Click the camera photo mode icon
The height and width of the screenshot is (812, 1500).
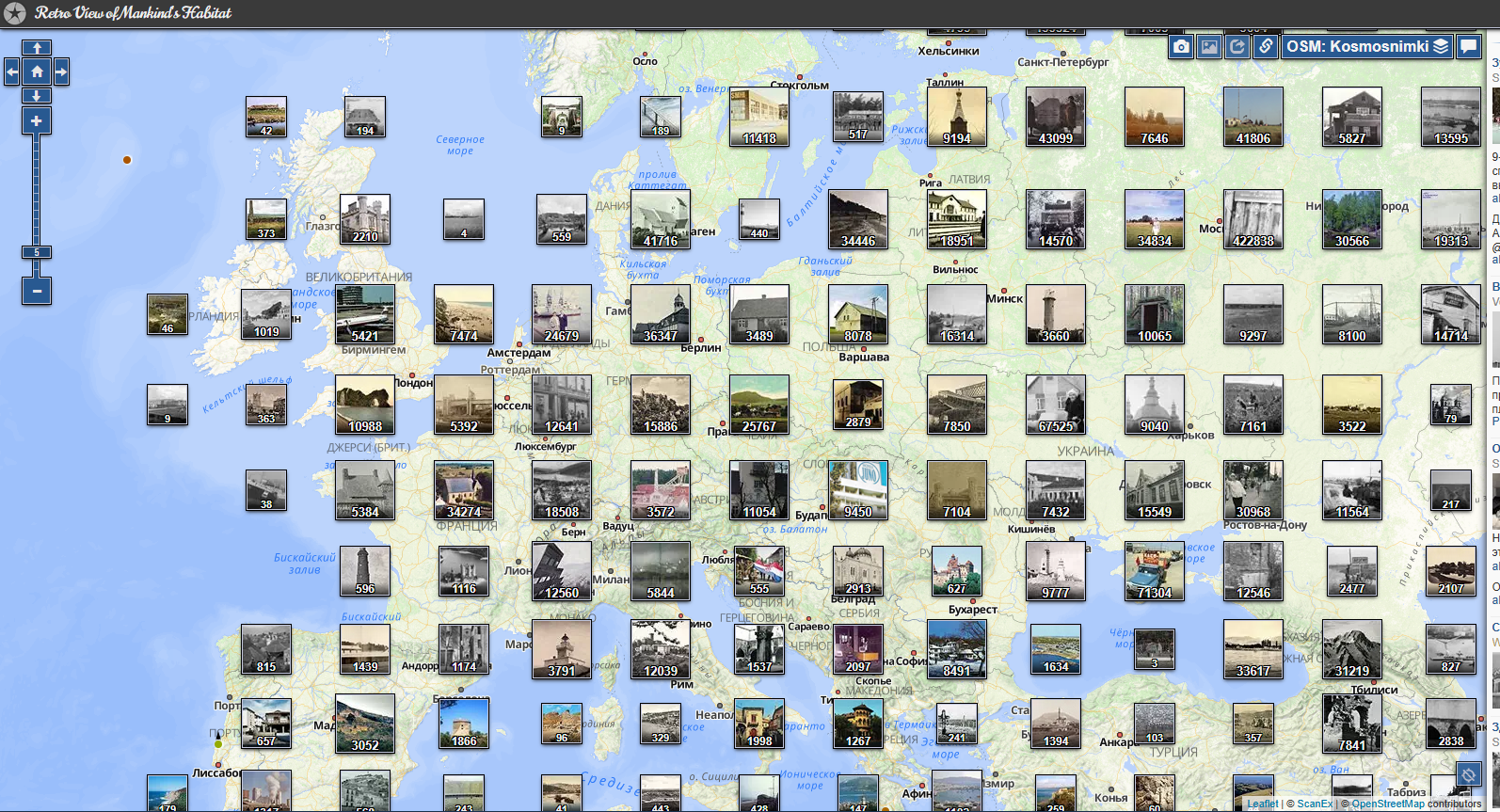tap(1181, 47)
